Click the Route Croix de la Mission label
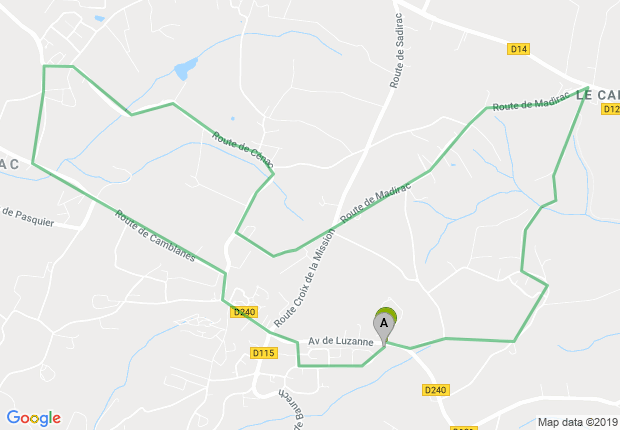 (x=304, y=278)
